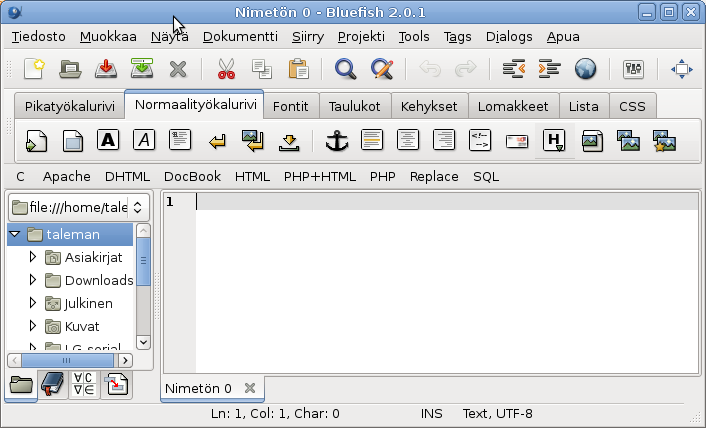Image resolution: width=706 pixels, height=428 pixels.
Task: Expand the Julkinen folder
Action: click(x=32, y=303)
